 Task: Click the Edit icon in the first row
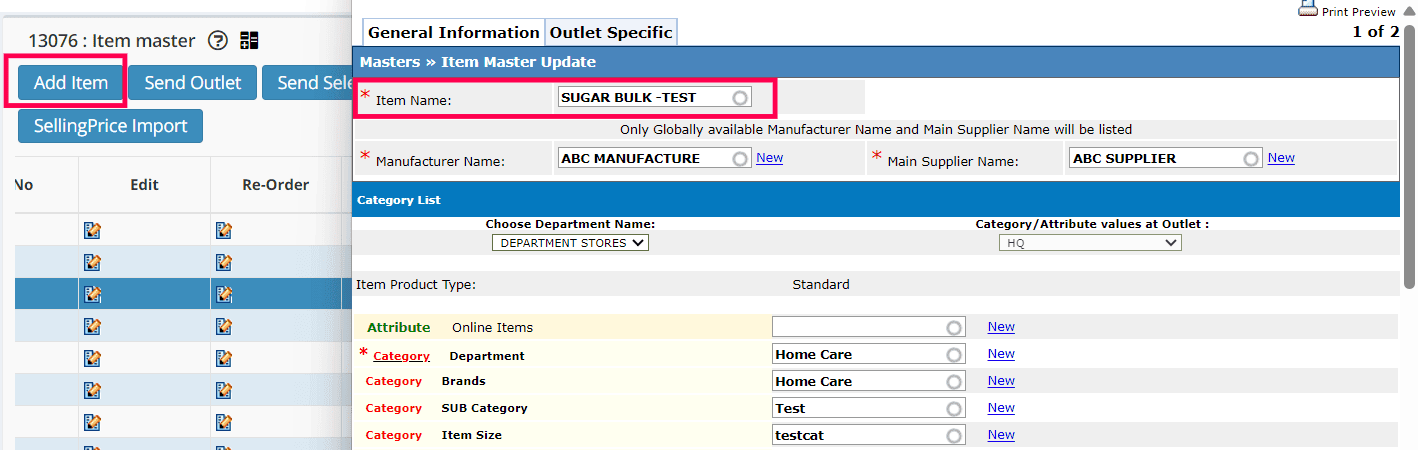click(93, 231)
